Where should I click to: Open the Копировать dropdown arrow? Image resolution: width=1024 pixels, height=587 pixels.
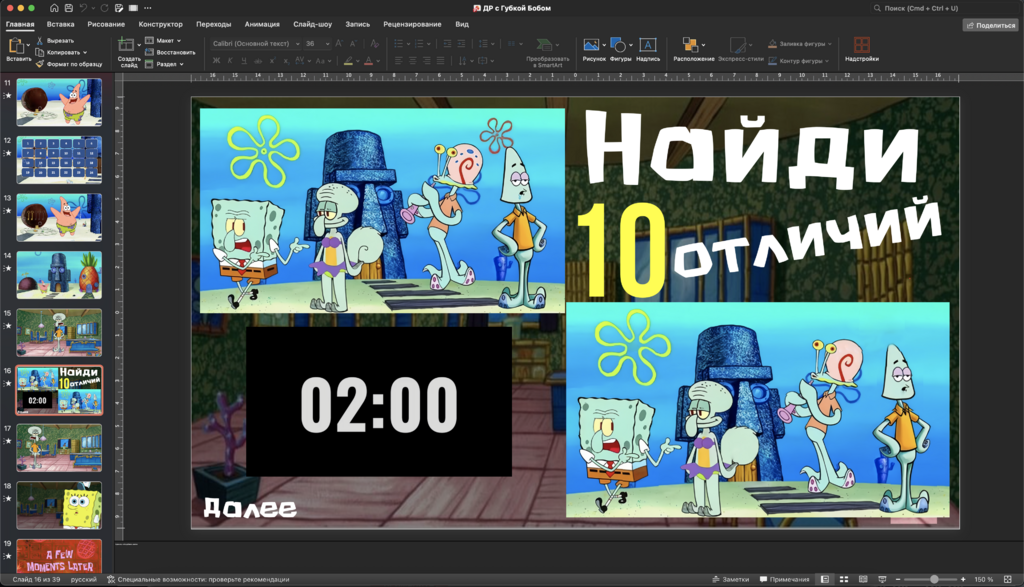point(85,52)
